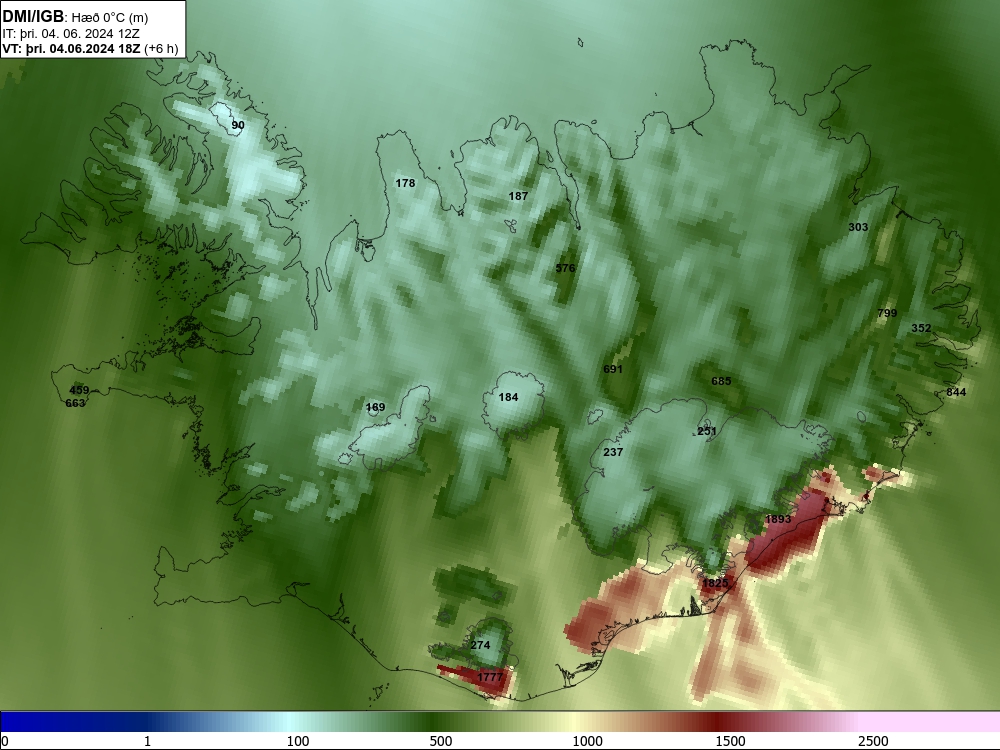Click the 'IT: þri. 04. 06. 2024 12Z' line

click(x=71, y=33)
